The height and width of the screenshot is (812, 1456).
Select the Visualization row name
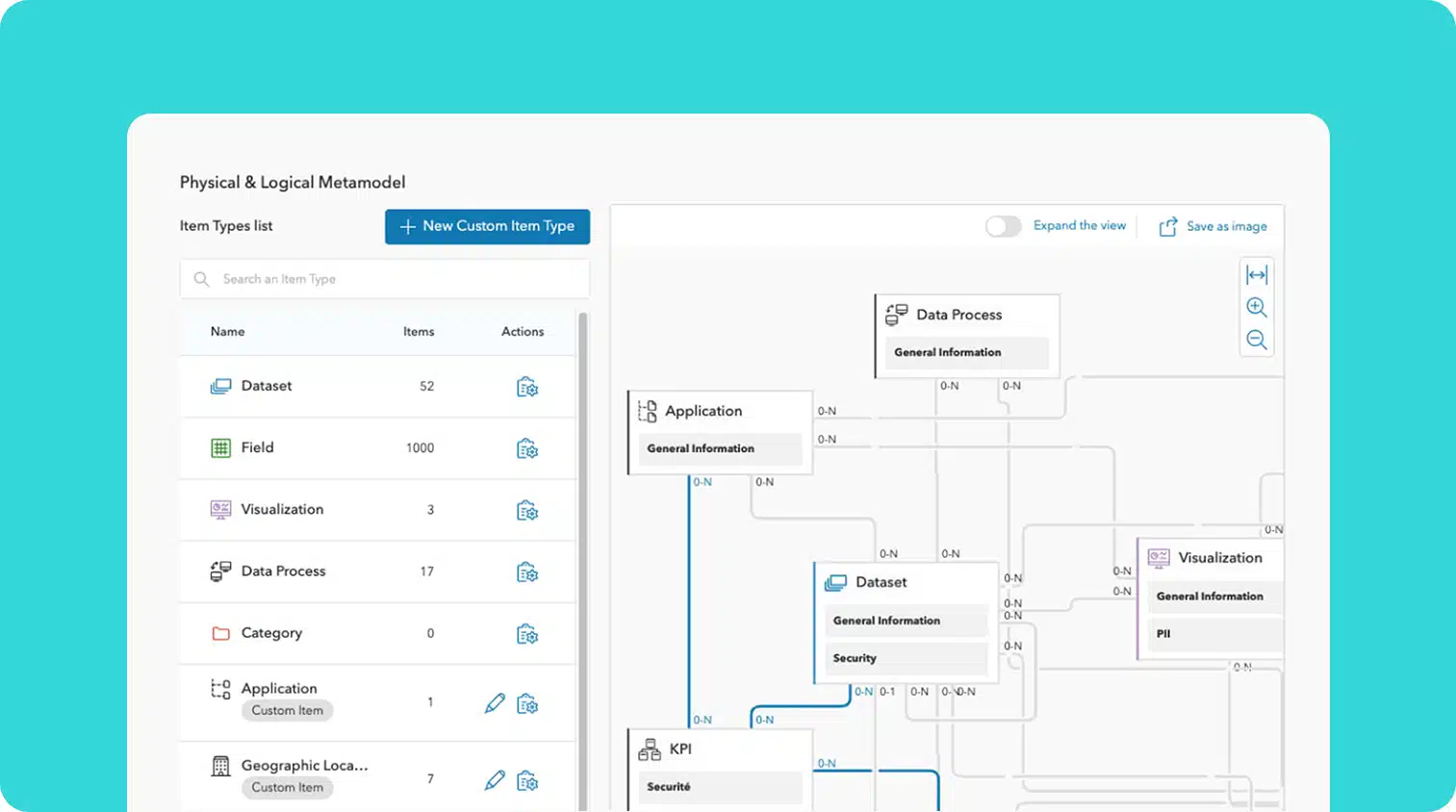pyautogui.click(x=282, y=509)
